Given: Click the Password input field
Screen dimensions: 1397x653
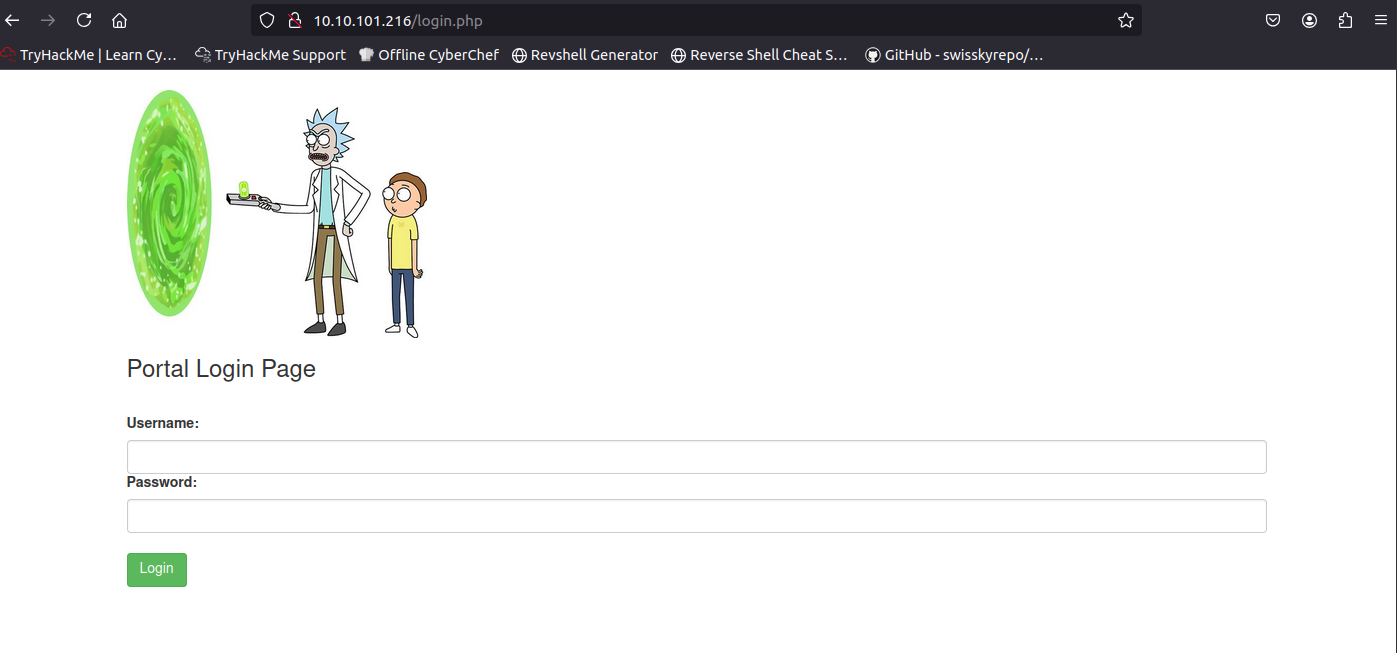Looking at the screenshot, I should 696,516.
